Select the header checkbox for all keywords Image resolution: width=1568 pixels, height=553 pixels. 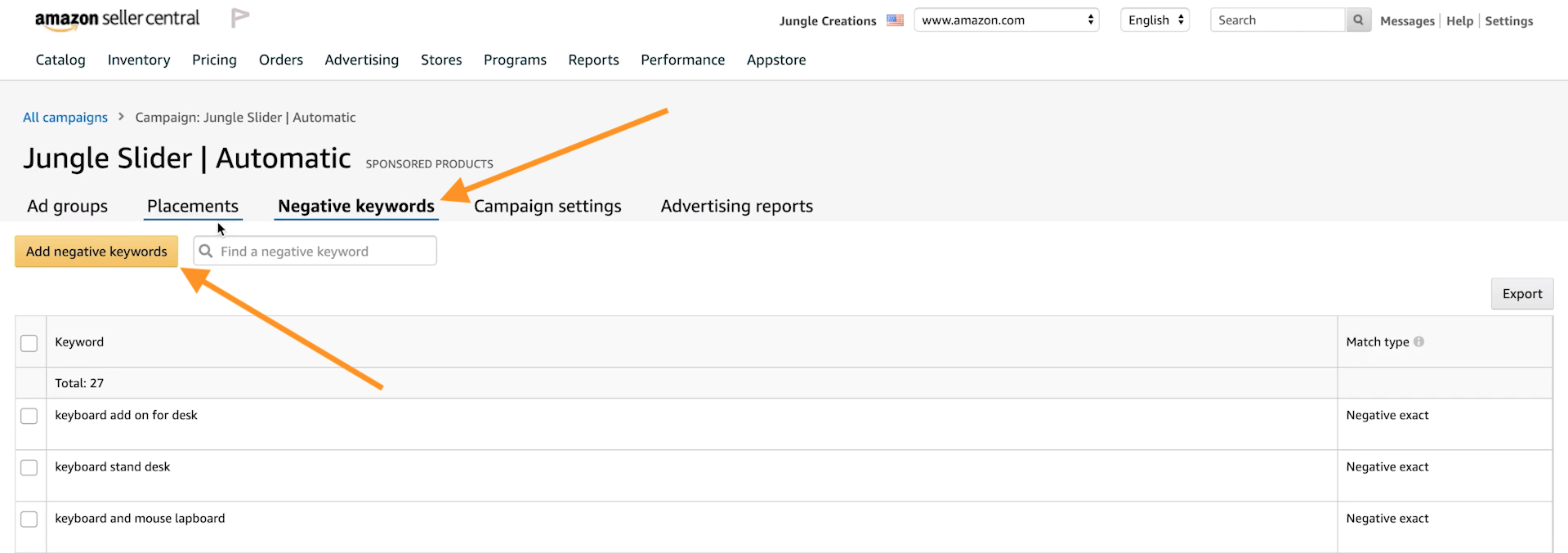29,343
